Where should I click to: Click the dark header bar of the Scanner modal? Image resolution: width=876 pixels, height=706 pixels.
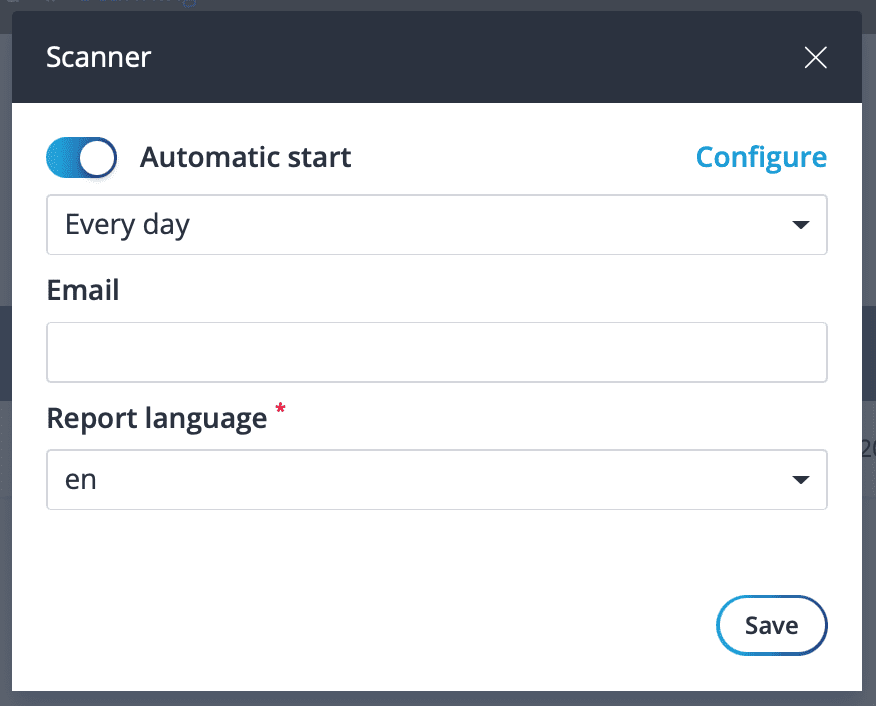436,57
